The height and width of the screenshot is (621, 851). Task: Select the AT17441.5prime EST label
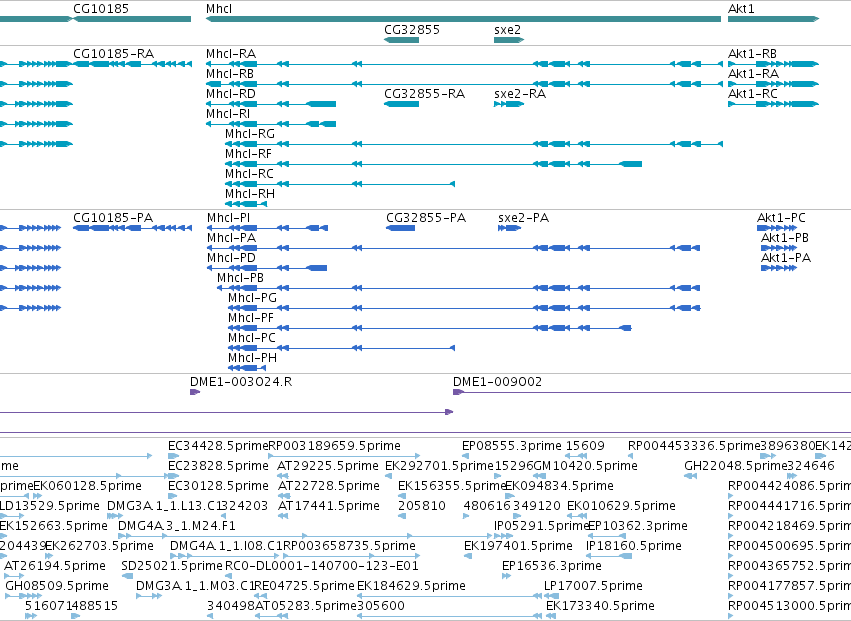point(328,506)
